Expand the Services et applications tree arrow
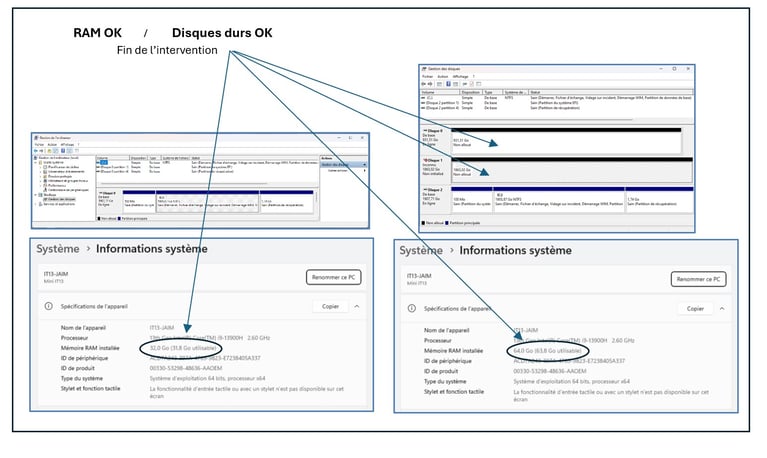767x458 pixels. click(36, 204)
